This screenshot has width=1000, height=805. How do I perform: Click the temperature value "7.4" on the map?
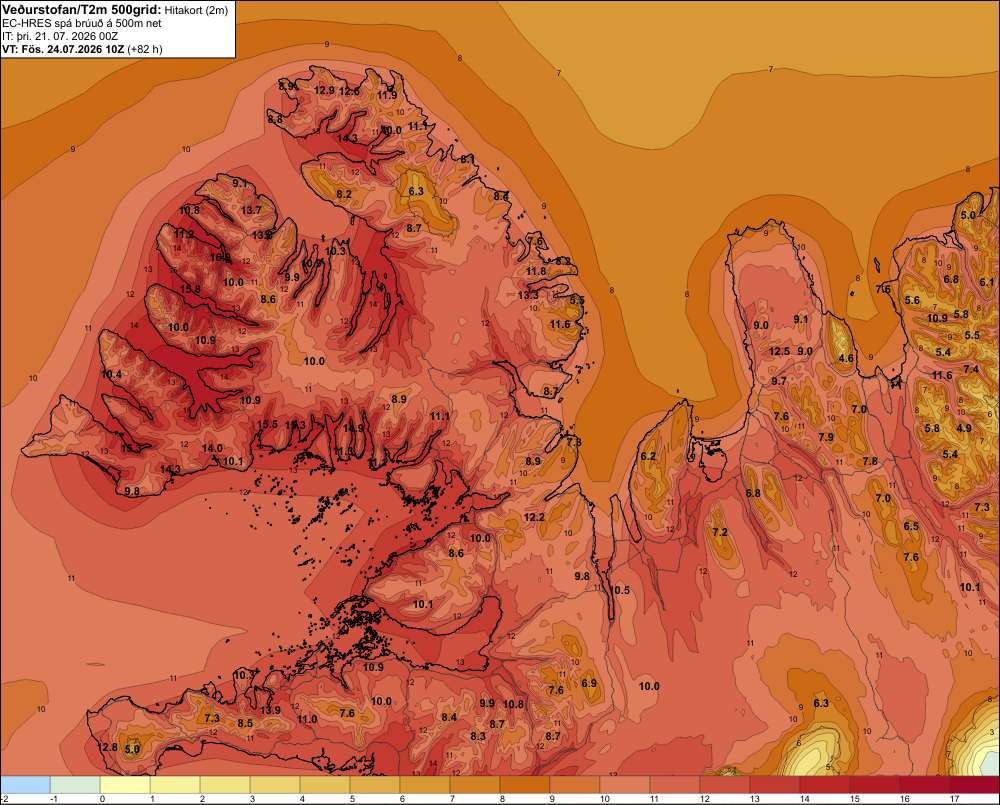tap(971, 369)
